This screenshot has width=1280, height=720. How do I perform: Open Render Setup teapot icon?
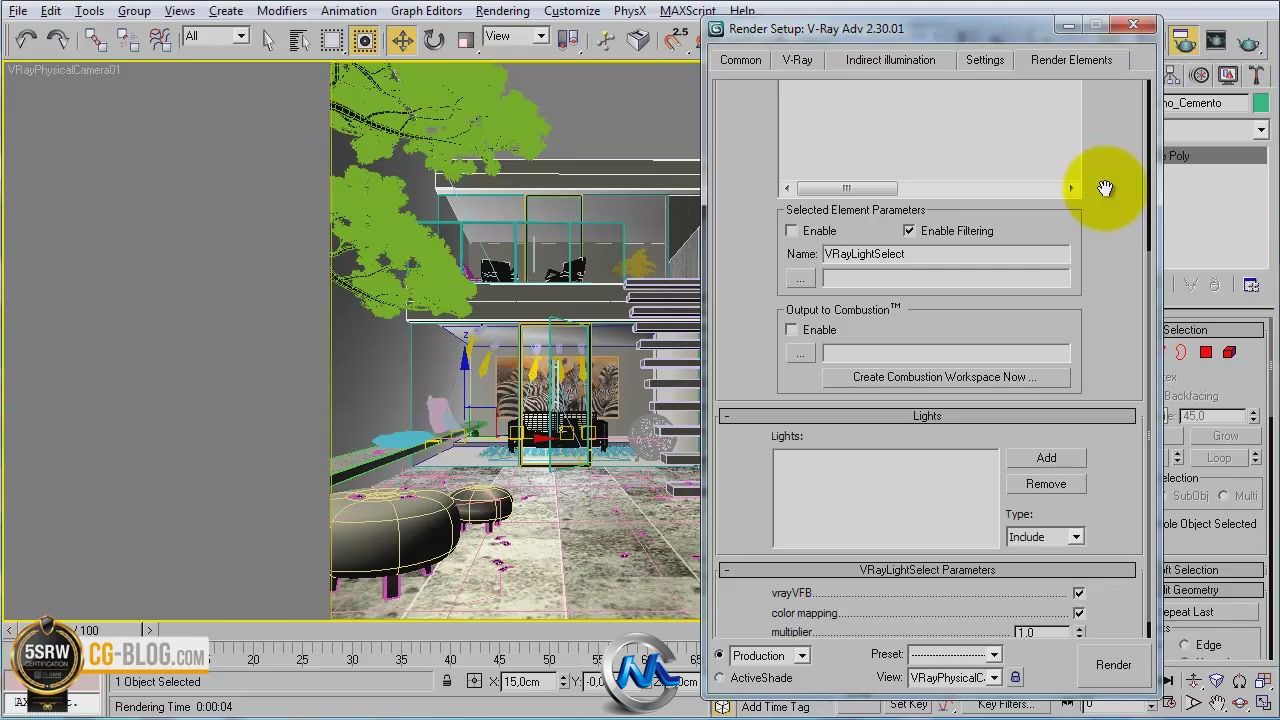[x=1183, y=41]
